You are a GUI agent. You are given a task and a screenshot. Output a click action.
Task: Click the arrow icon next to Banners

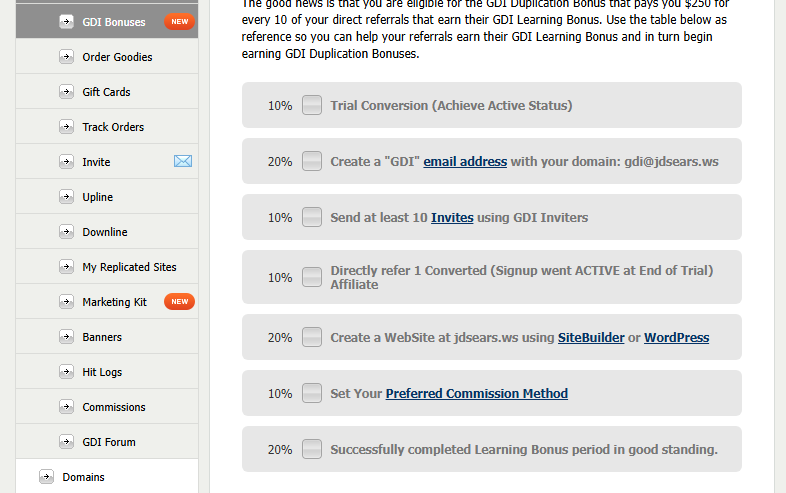pos(66,337)
